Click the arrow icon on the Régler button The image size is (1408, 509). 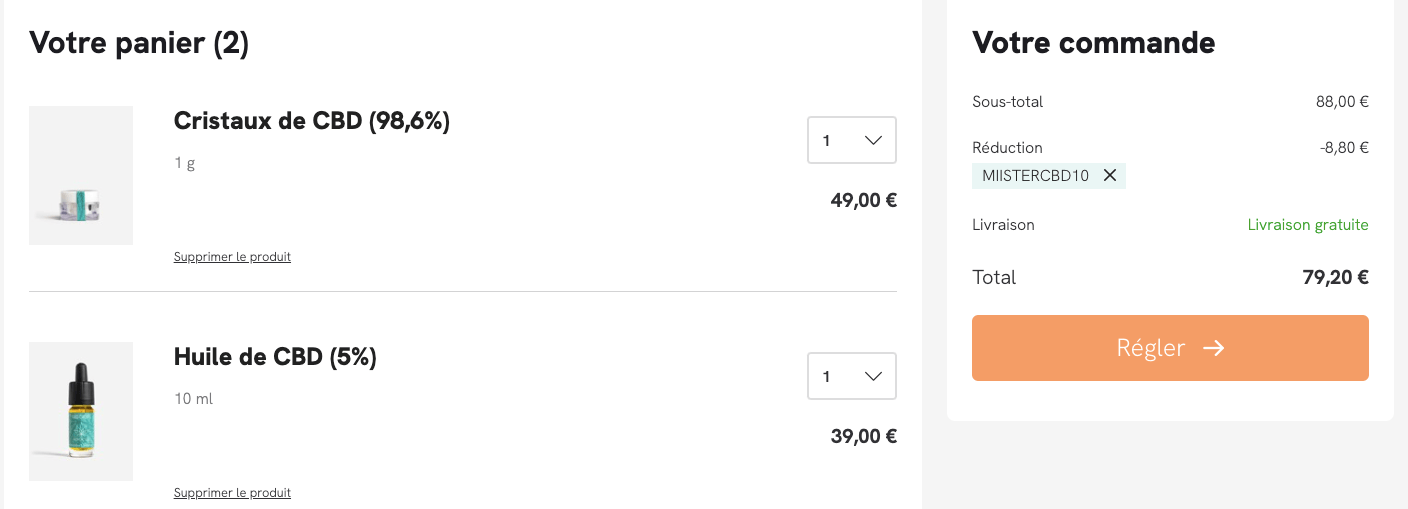[x=1213, y=348]
